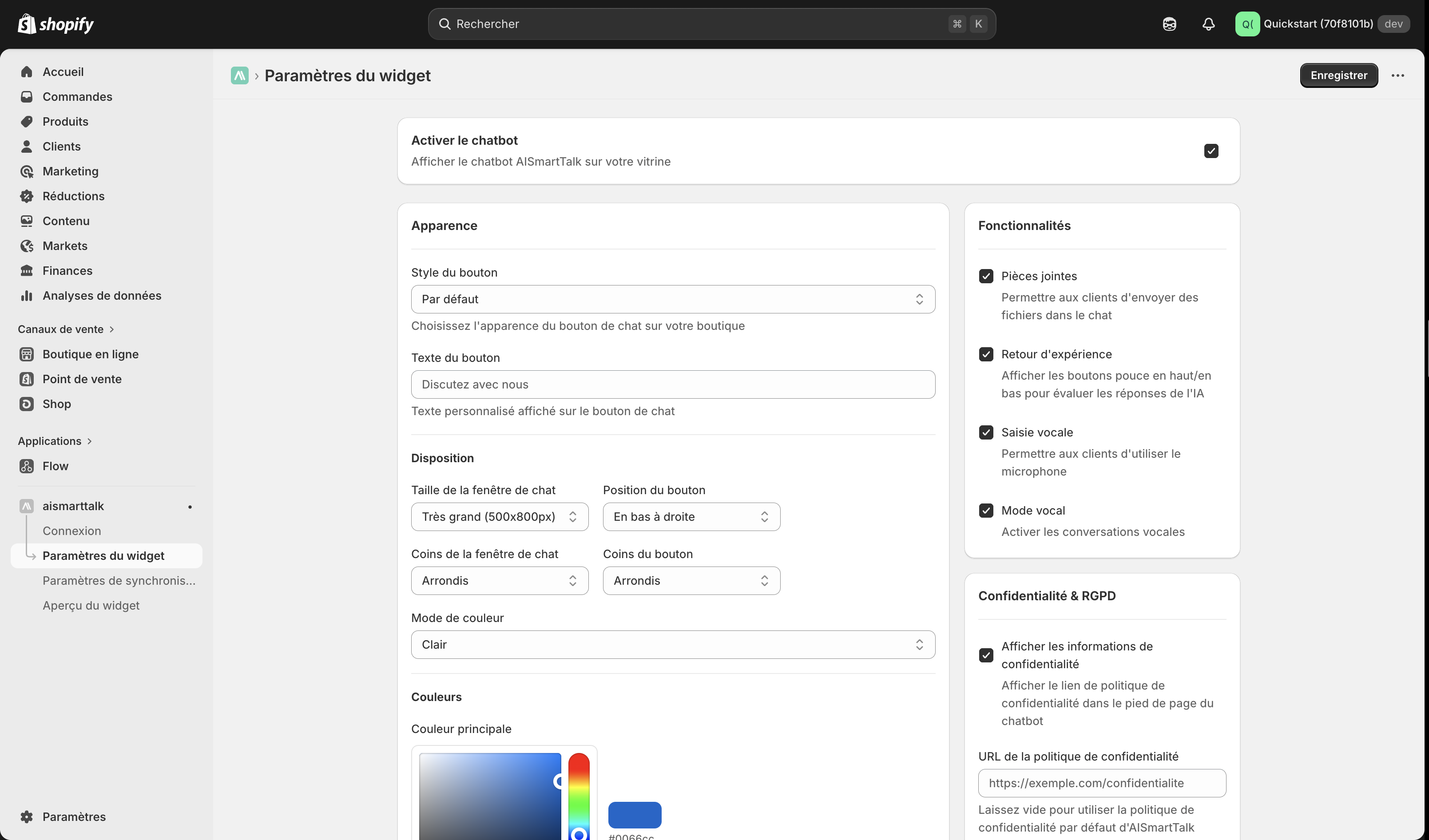Open the three-dot actions menu
Image resolution: width=1429 pixels, height=840 pixels.
point(1398,75)
